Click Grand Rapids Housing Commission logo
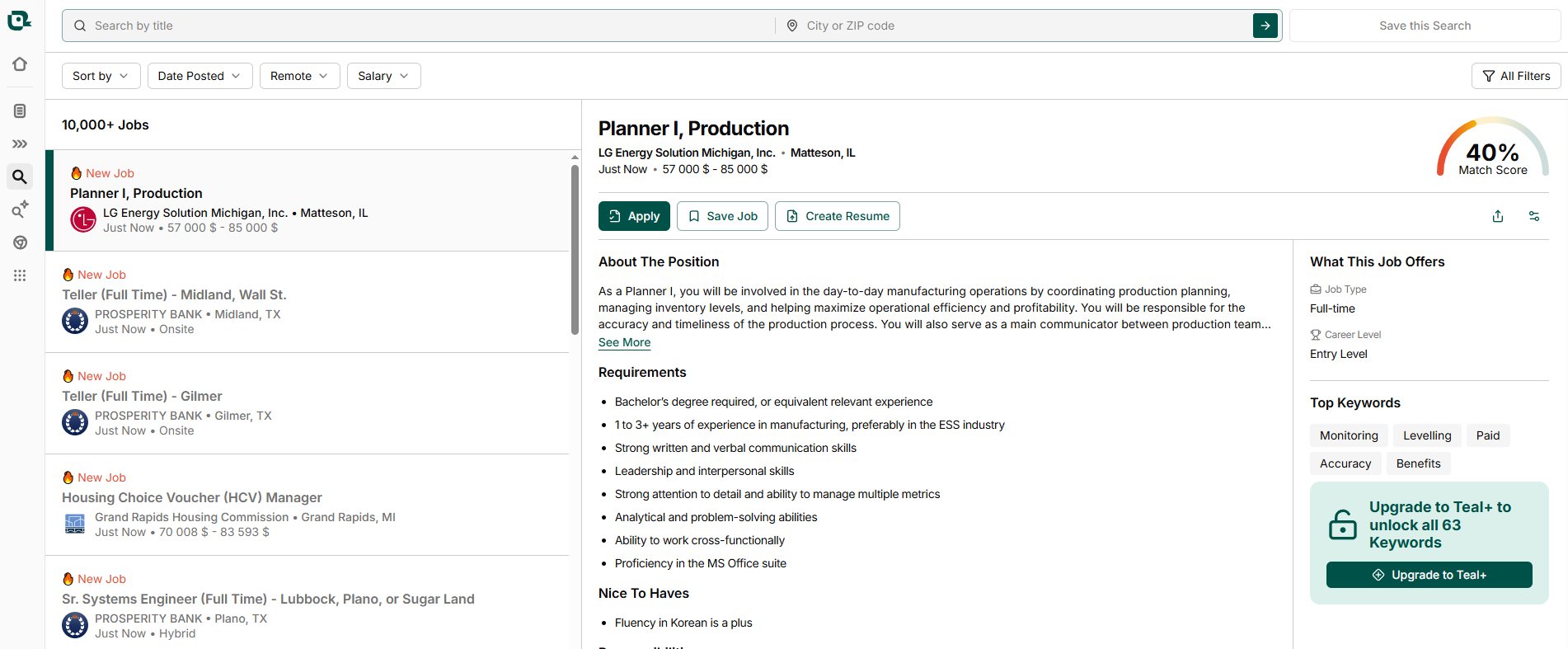This screenshot has width=1568, height=649. 75,524
